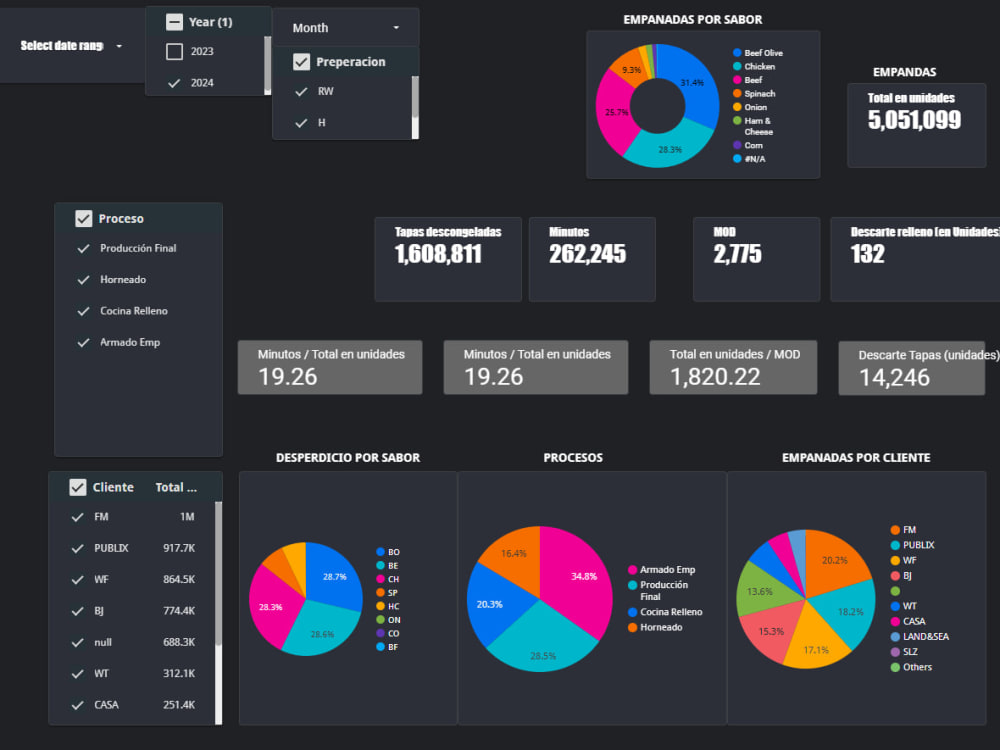This screenshot has width=1000, height=750.
Task: Toggle the Proceso header checkbox
Action: [x=84, y=219]
